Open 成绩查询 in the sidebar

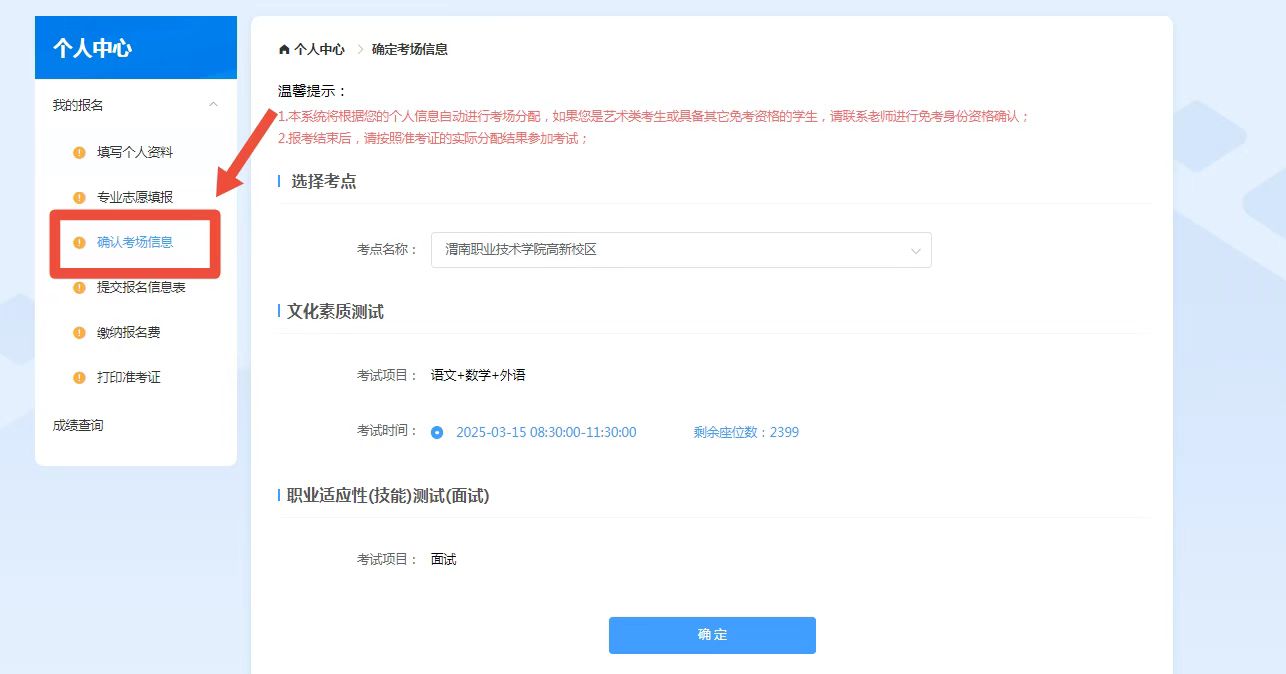(78, 426)
